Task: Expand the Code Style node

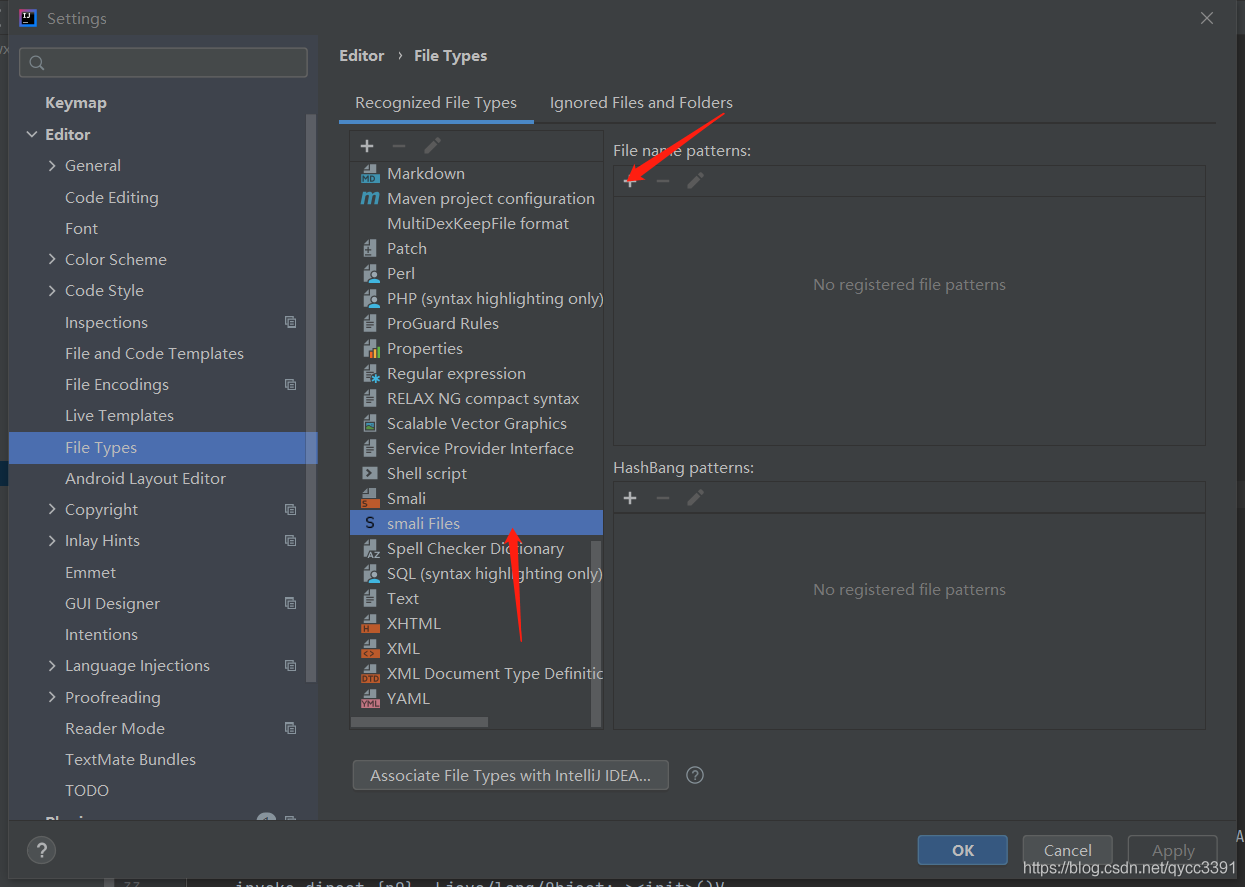Action: [x=52, y=291]
